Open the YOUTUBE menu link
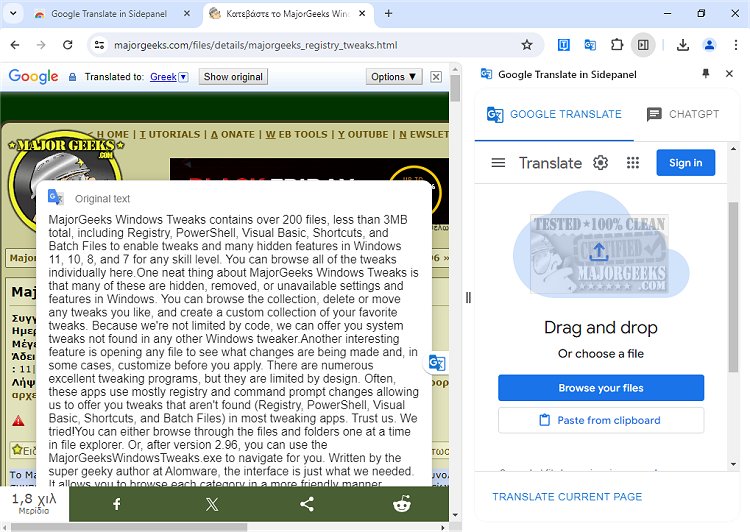 click(x=363, y=134)
